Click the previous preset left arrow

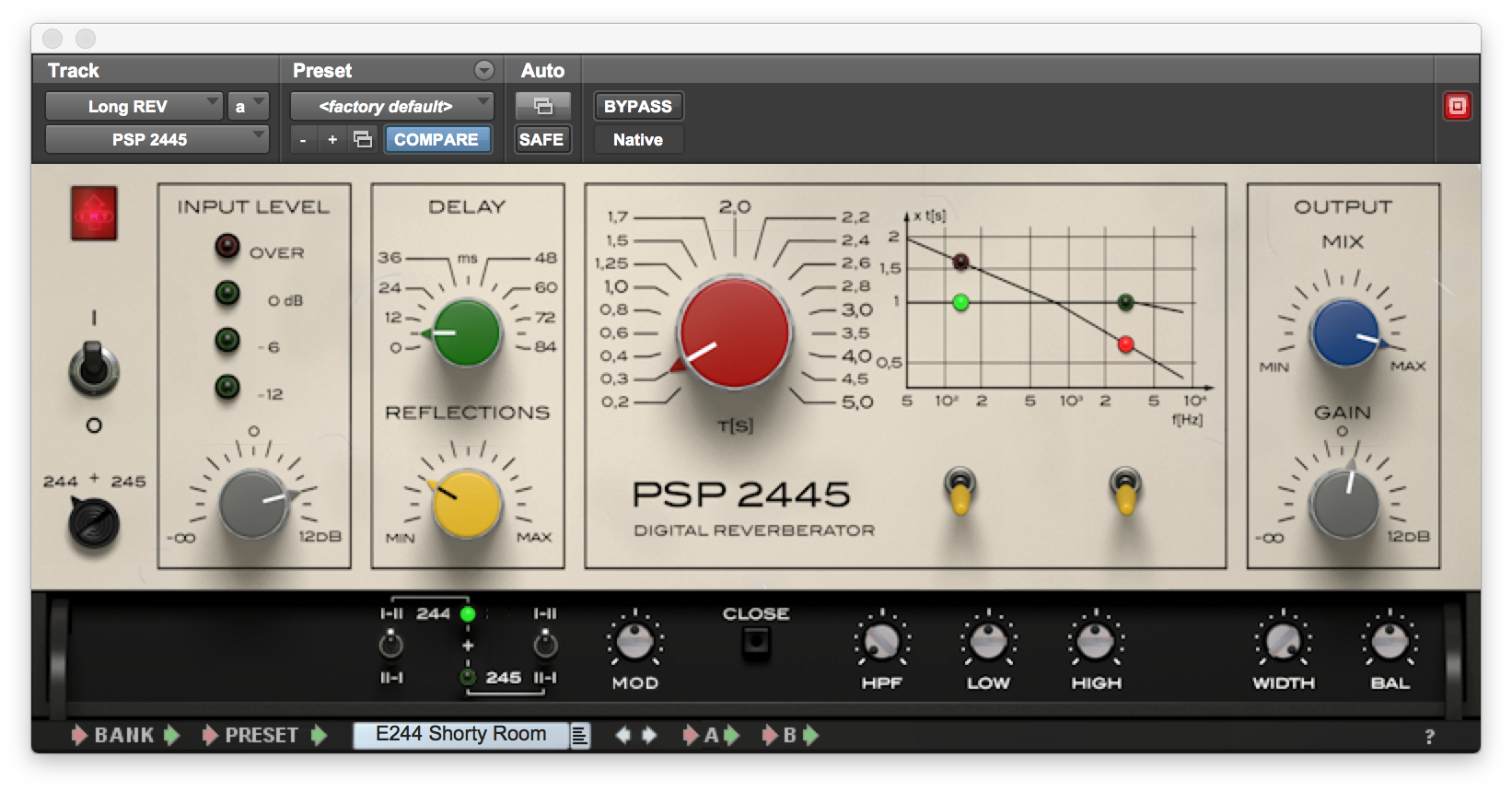click(622, 735)
